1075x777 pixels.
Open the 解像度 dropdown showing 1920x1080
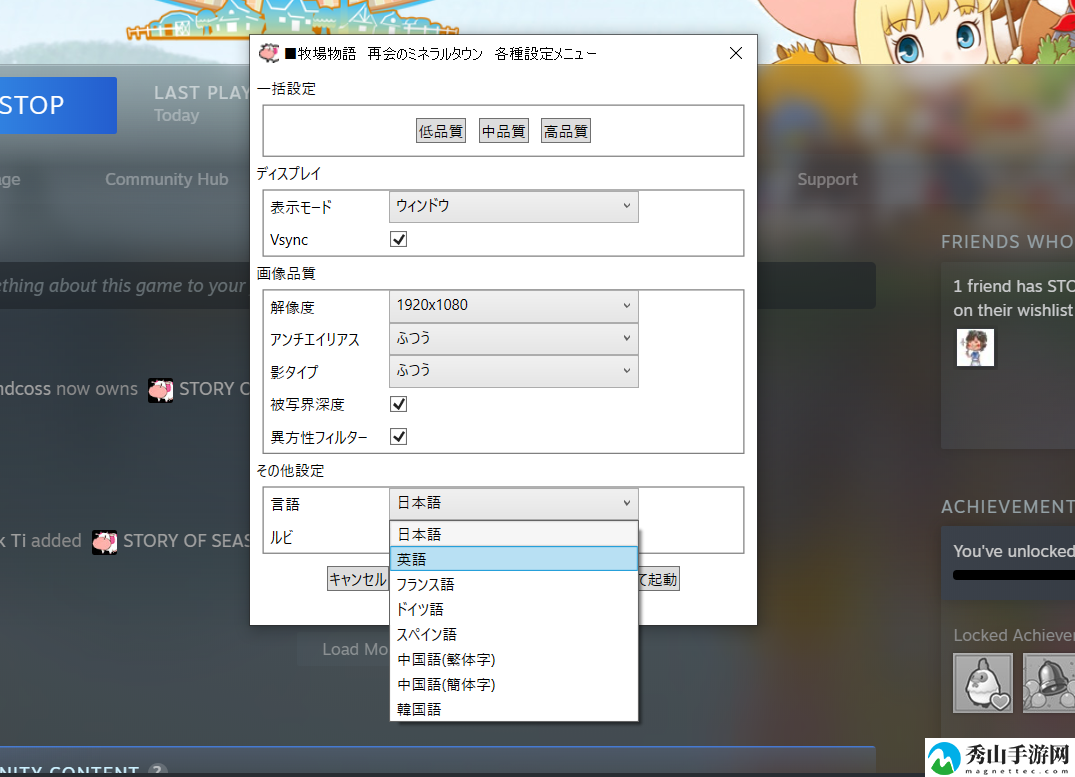click(x=514, y=306)
